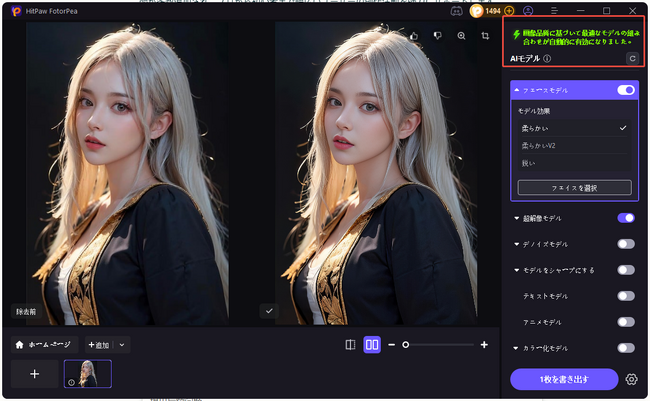
Task: Open the Discord community icon
Action: tap(457, 10)
